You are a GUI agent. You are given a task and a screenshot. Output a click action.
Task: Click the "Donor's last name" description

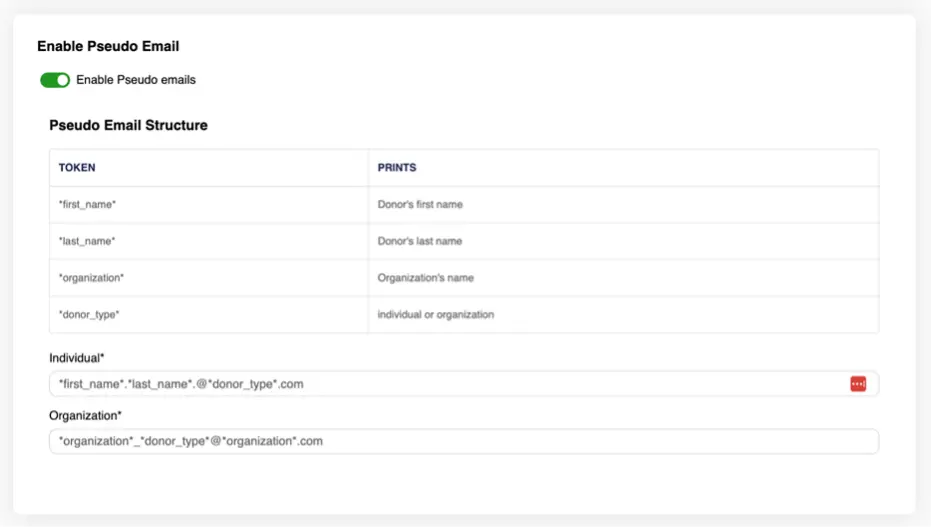[x=420, y=241]
